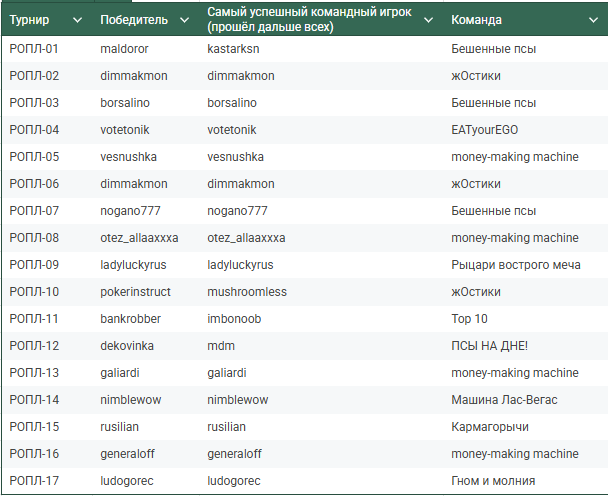Select the Машина Лас-Вегас team cell
This screenshot has width=608, height=496.
click(x=505, y=400)
